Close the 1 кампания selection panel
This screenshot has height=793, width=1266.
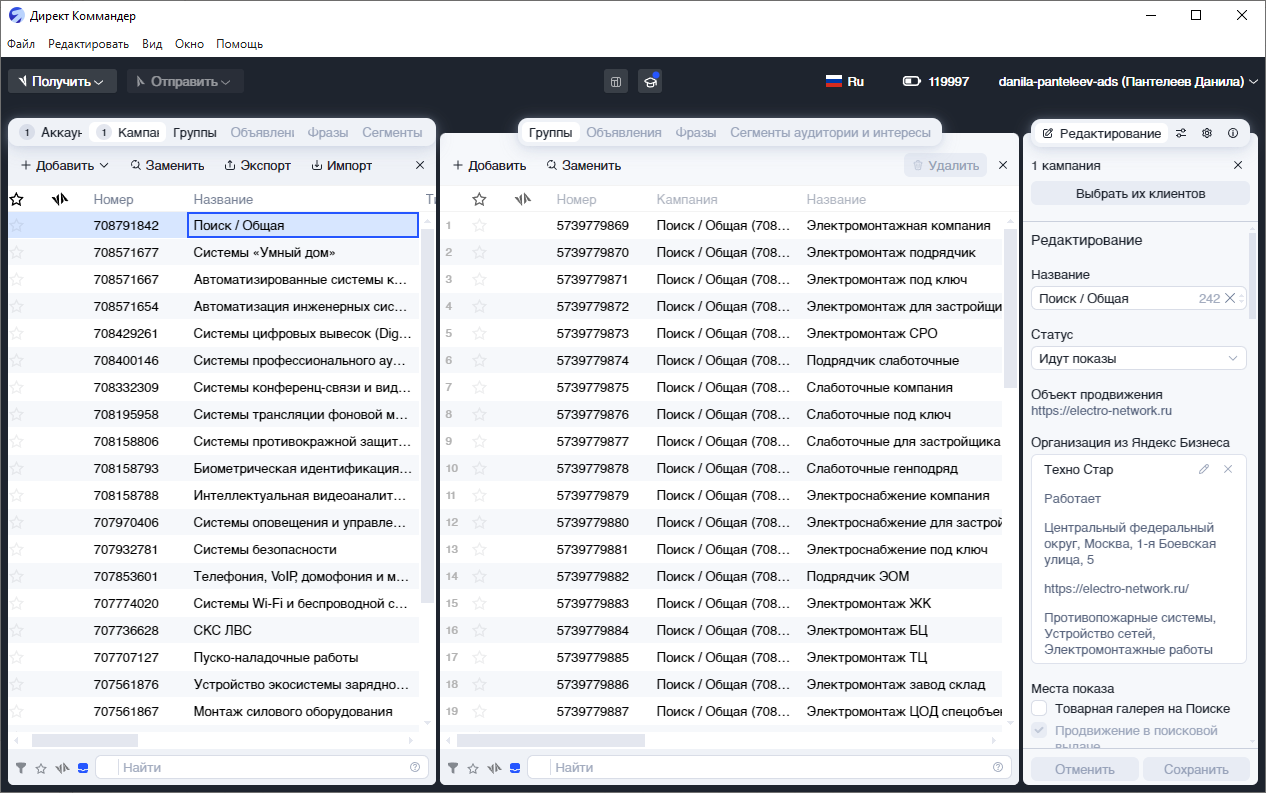(x=1238, y=165)
